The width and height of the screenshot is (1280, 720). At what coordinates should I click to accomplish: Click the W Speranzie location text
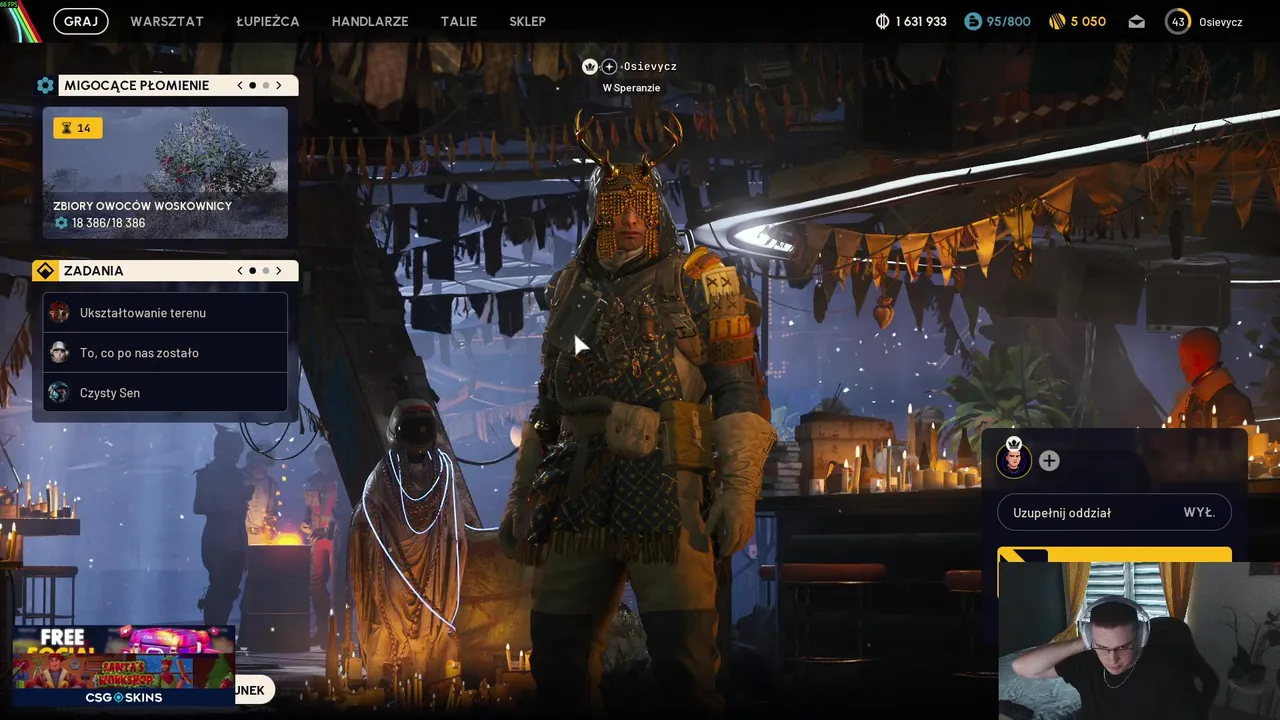click(x=631, y=88)
